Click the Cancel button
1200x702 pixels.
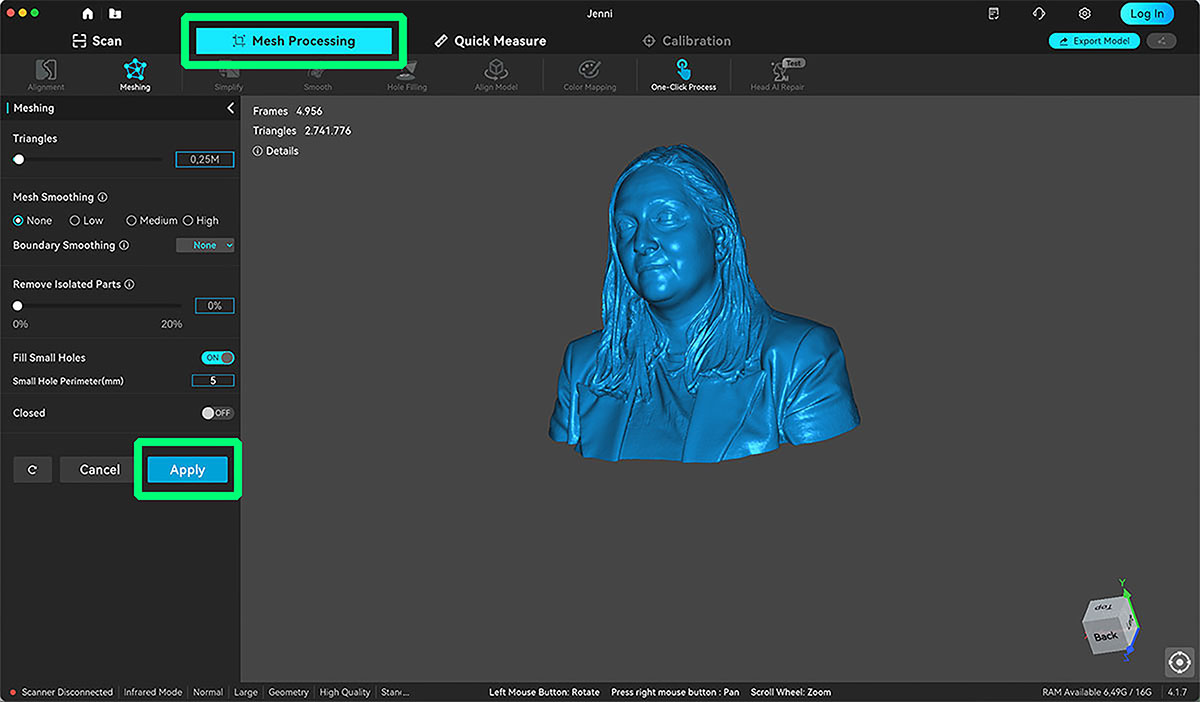coord(100,469)
